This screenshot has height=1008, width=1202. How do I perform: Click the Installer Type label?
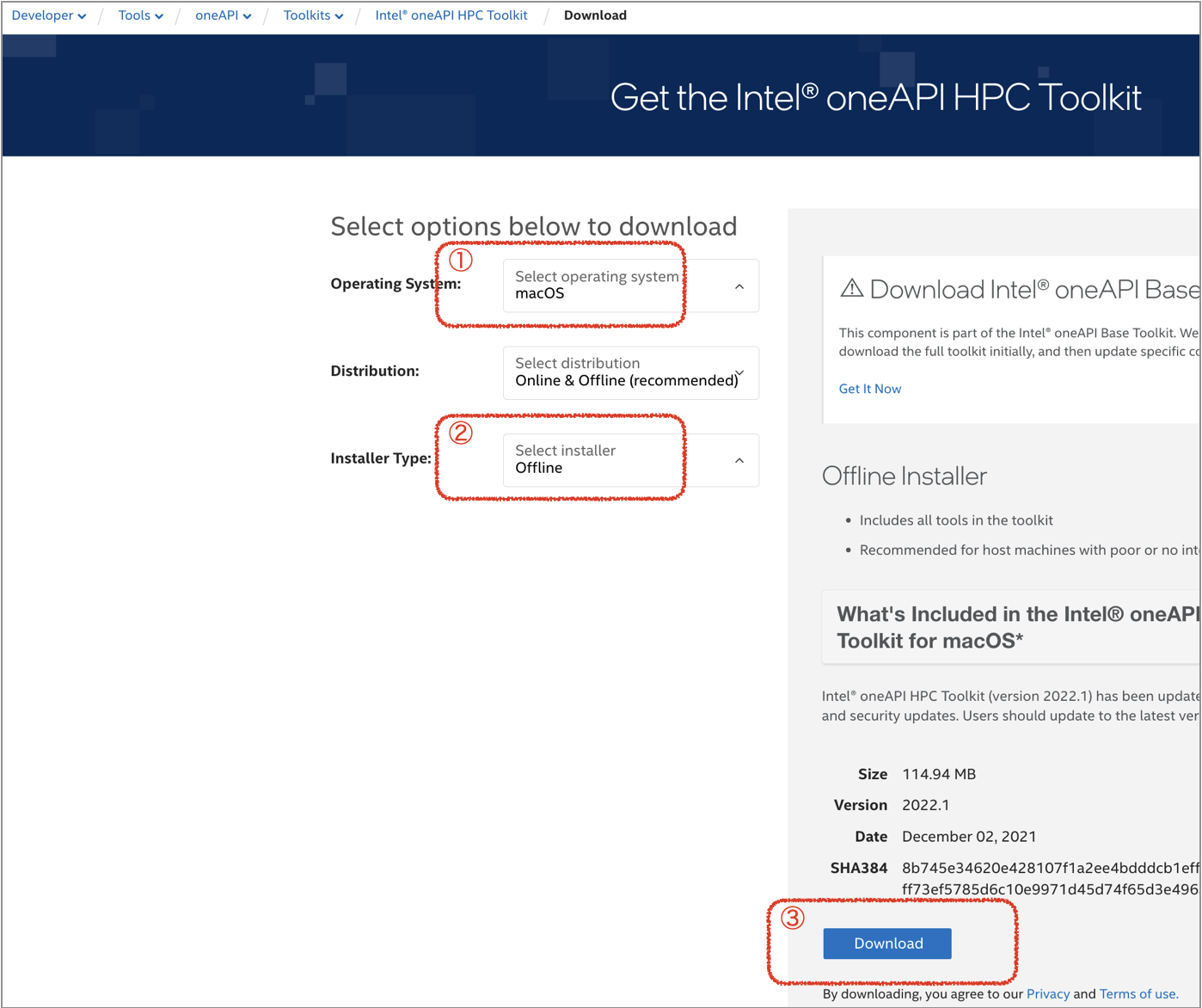381,458
